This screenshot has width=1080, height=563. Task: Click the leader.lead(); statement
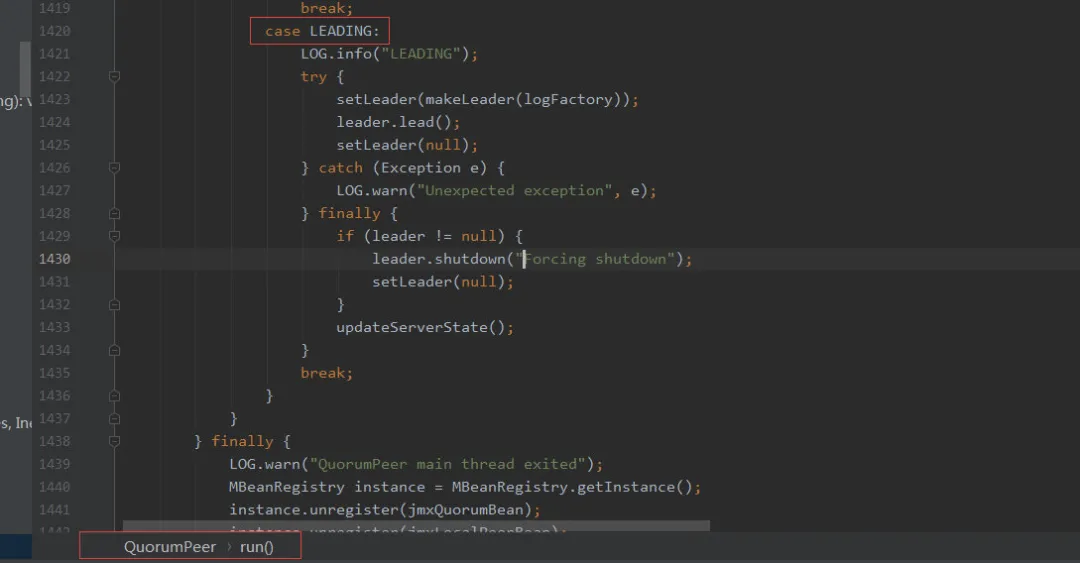click(x=397, y=122)
